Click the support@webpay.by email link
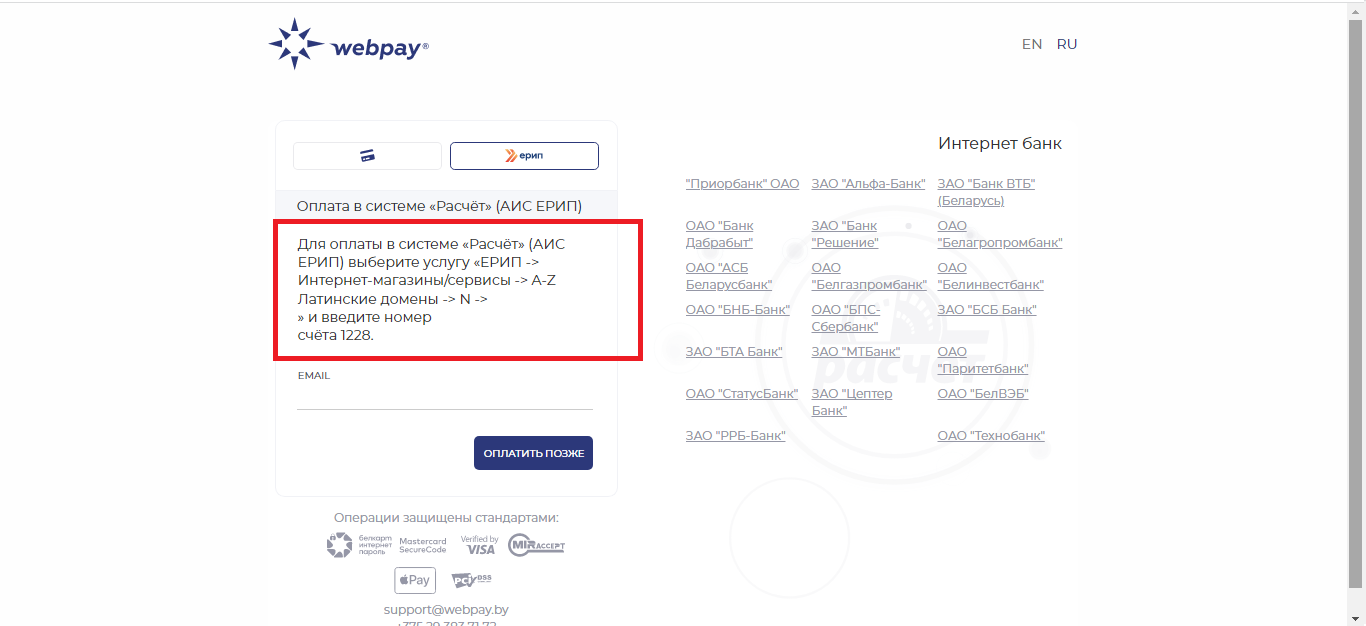The image size is (1366, 626). click(446, 609)
